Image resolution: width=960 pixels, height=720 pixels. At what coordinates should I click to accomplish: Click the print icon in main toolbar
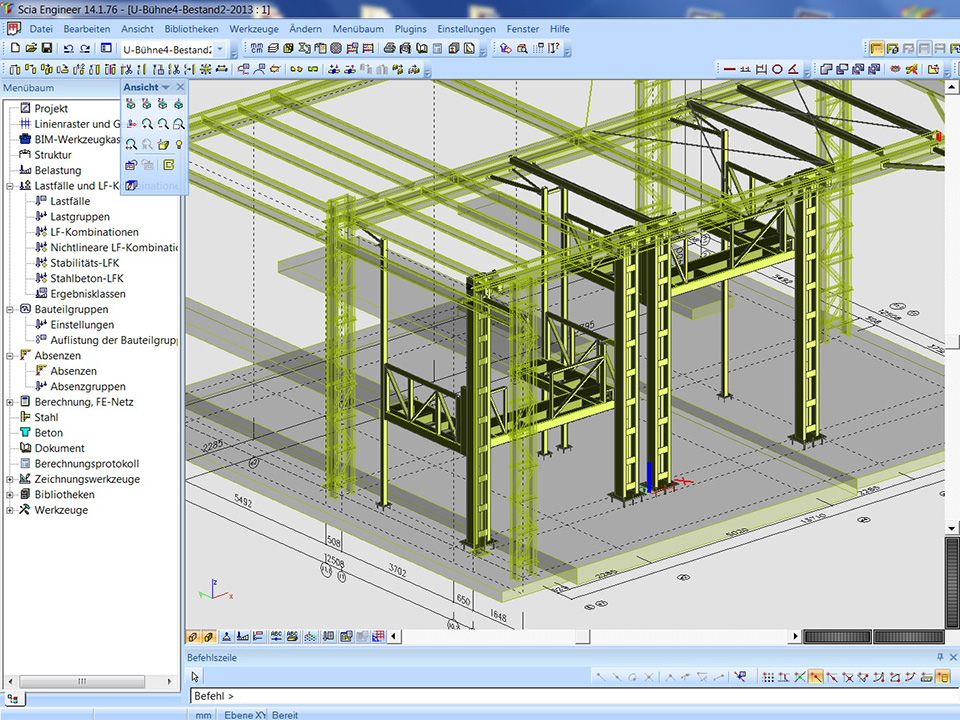[x=389, y=48]
